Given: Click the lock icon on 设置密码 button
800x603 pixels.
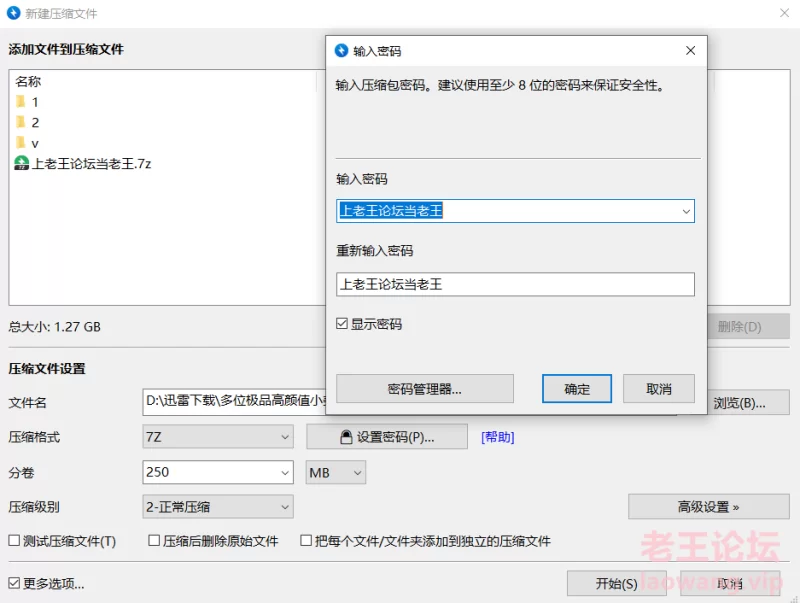Looking at the screenshot, I should tap(346, 437).
